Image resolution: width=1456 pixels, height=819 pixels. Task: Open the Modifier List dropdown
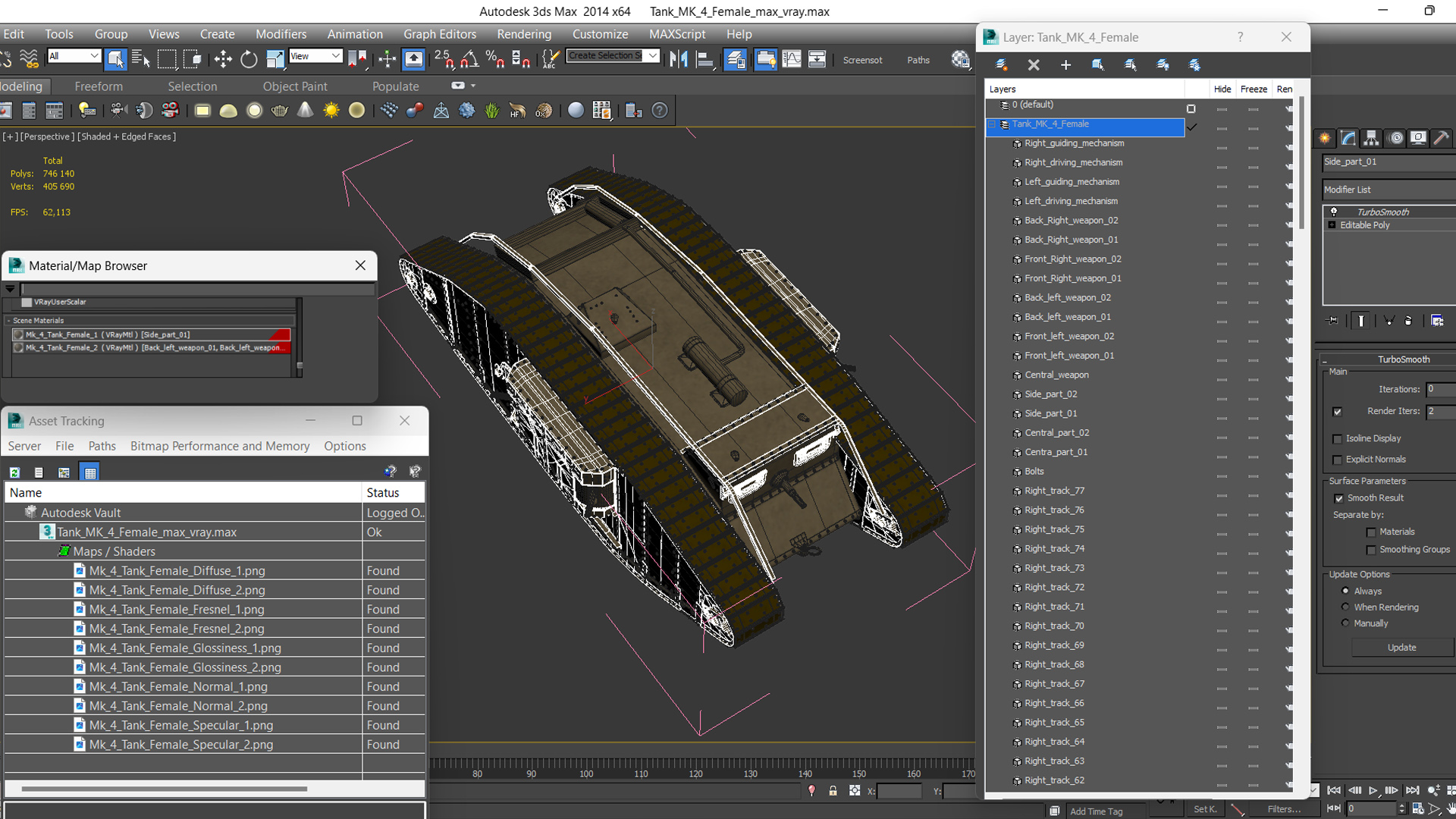1387,190
